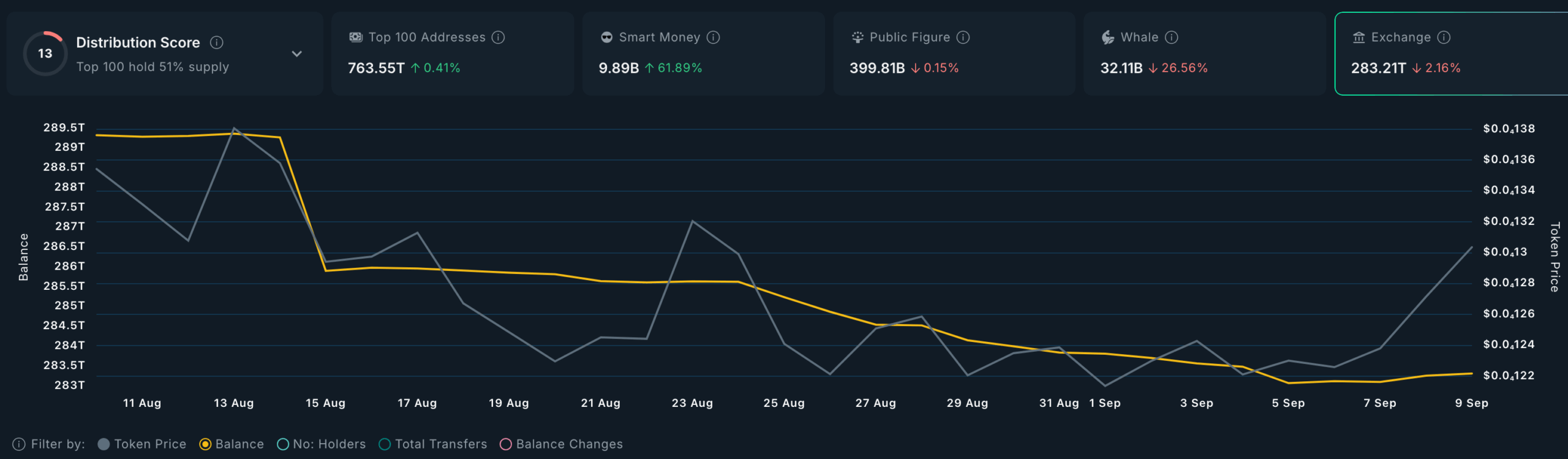Click the 399.81B Public Figure value
1568x459 pixels.
pyautogui.click(x=877, y=68)
